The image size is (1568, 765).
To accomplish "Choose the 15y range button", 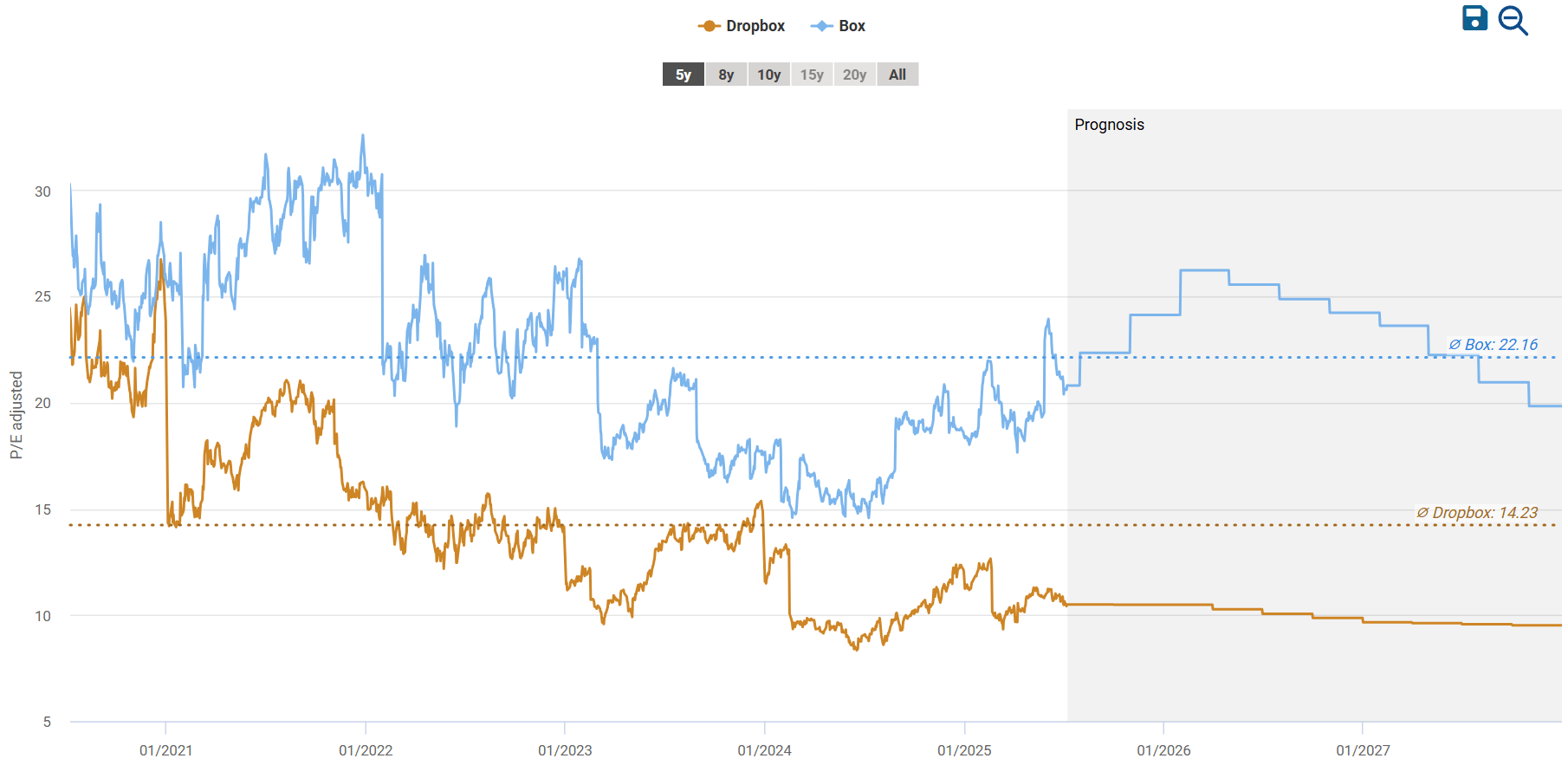I will [812, 75].
